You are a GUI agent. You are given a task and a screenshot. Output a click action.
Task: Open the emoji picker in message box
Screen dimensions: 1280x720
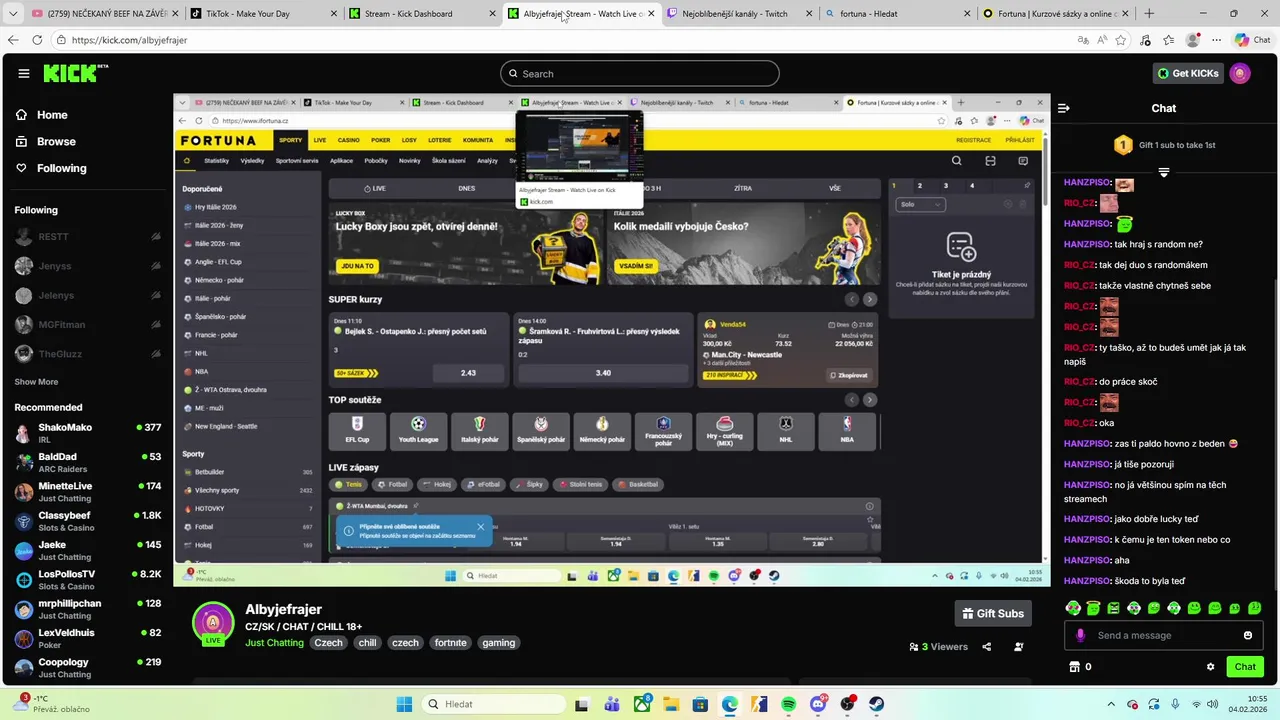point(1248,635)
